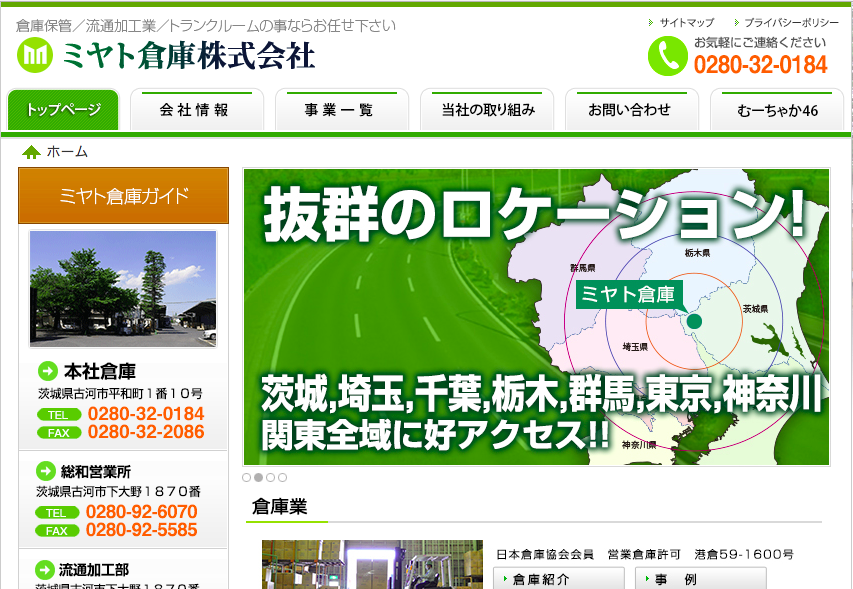
Task: Click the 倉庫業 section heading
Action: tap(280, 506)
